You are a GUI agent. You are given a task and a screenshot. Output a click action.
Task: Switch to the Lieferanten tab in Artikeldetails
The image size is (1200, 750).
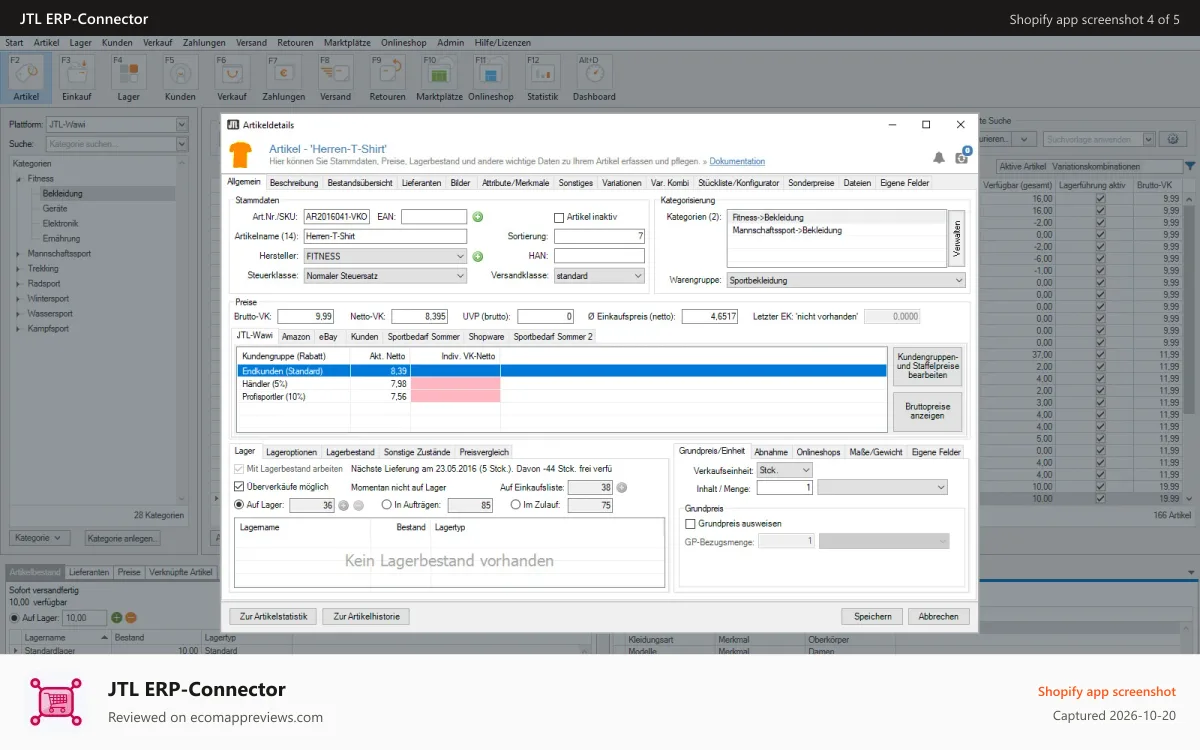click(x=421, y=183)
